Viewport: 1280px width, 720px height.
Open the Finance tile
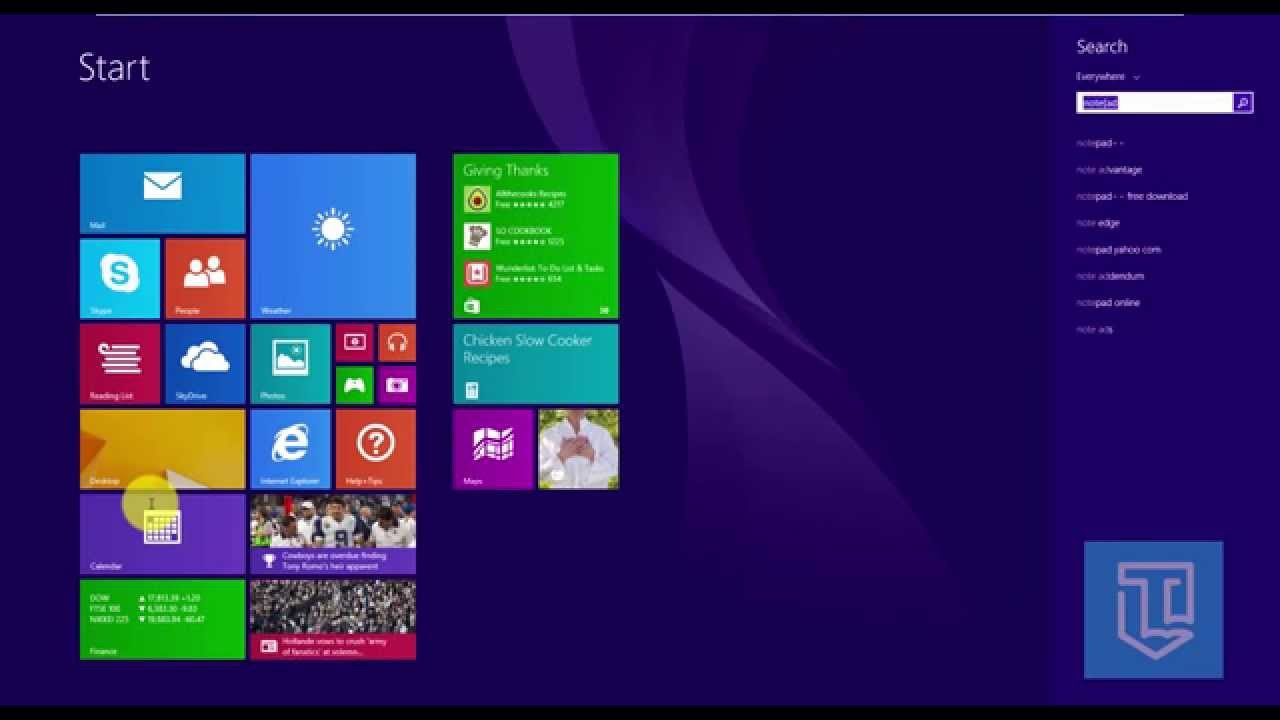tap(162, 619)
